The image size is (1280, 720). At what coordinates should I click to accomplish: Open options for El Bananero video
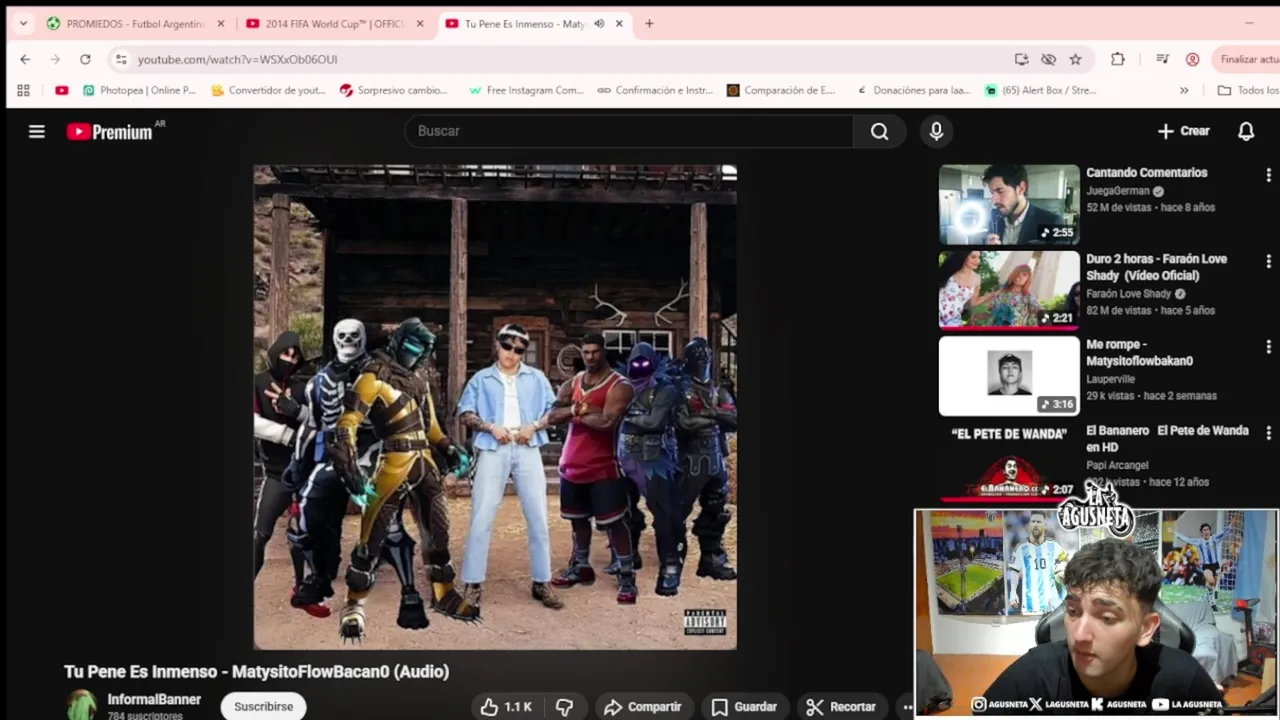click(x=1268, y=433)
